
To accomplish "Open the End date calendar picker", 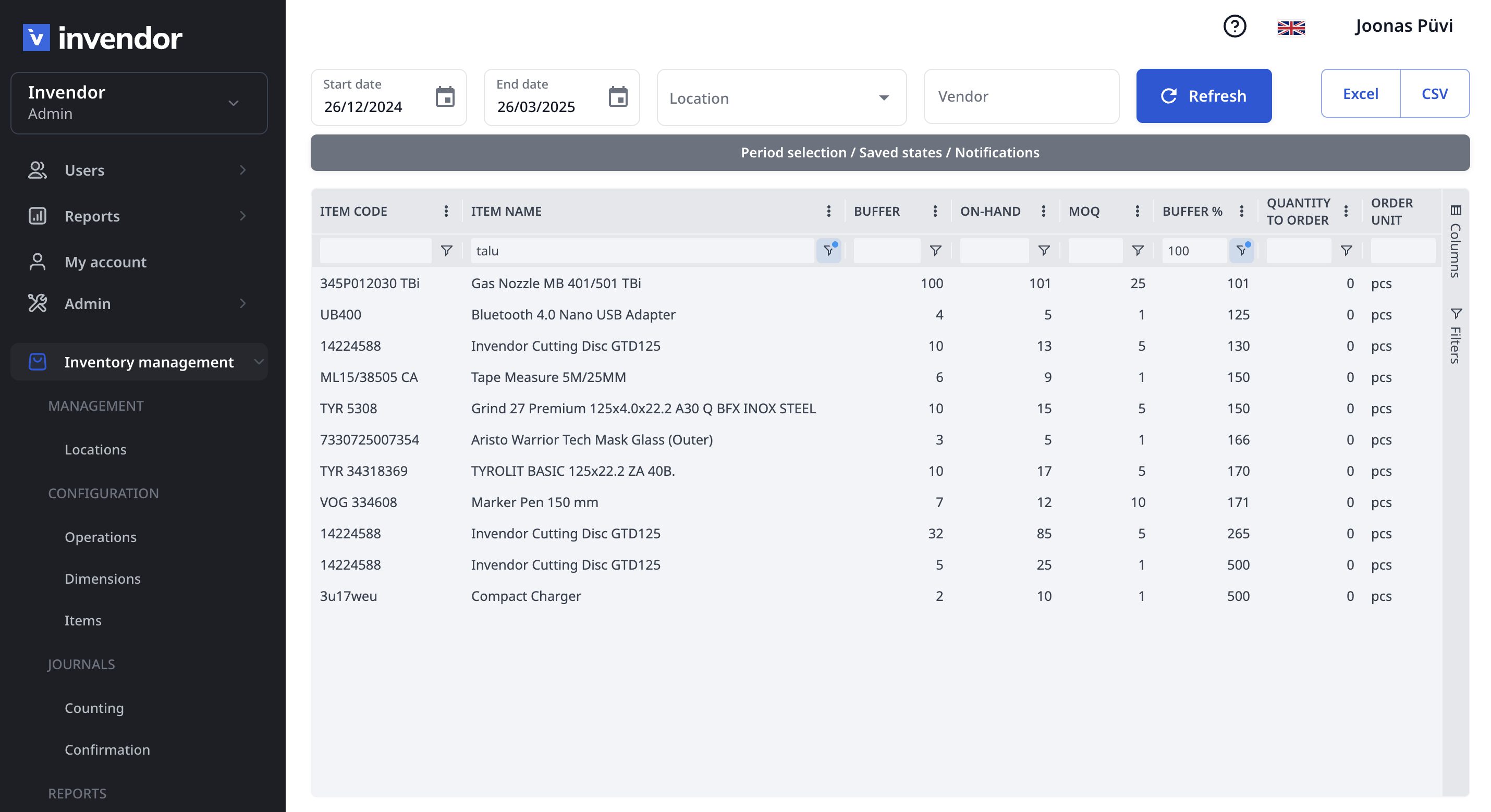I will coord(618,96).
